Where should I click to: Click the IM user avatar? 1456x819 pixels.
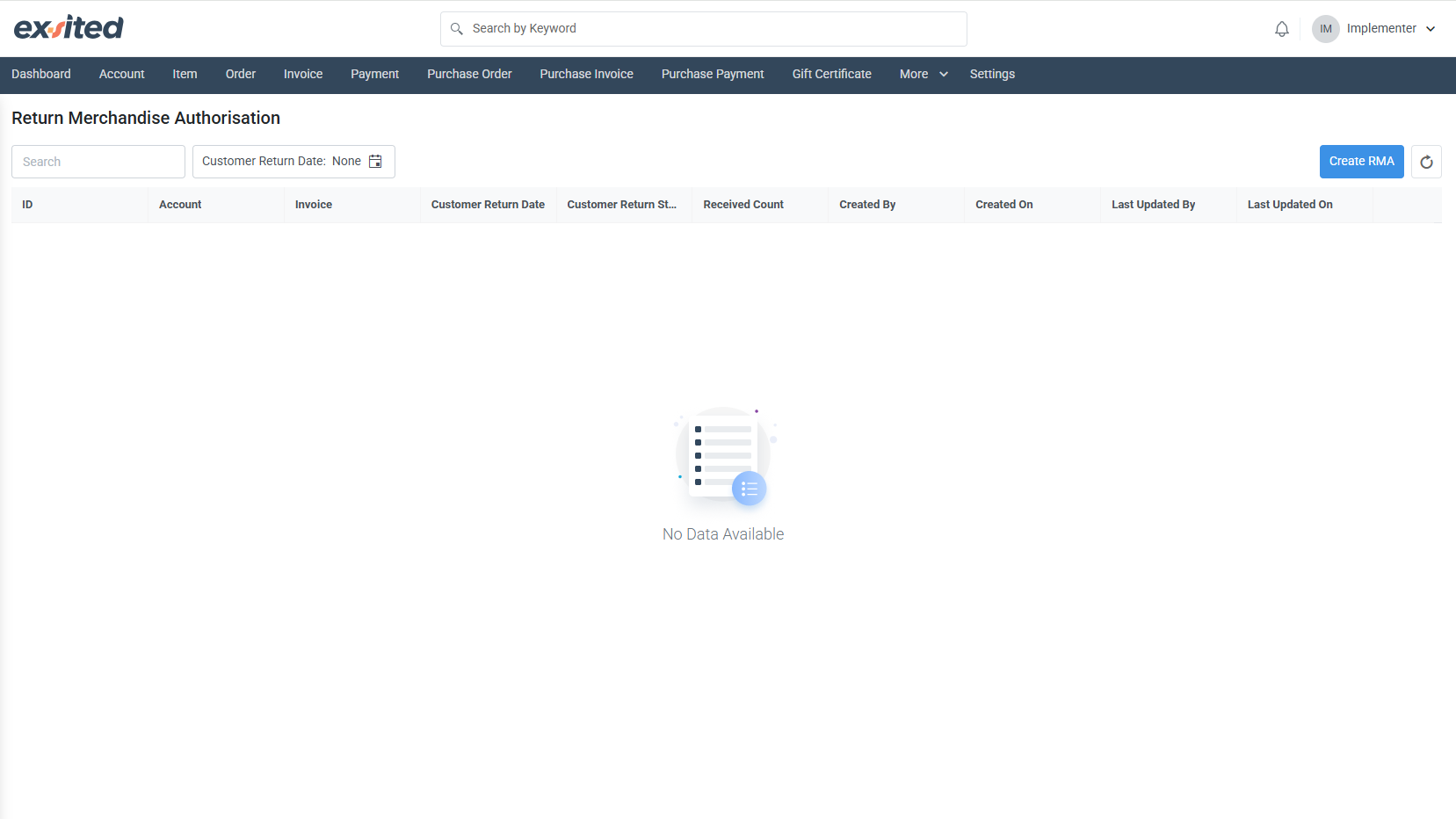1325,29
